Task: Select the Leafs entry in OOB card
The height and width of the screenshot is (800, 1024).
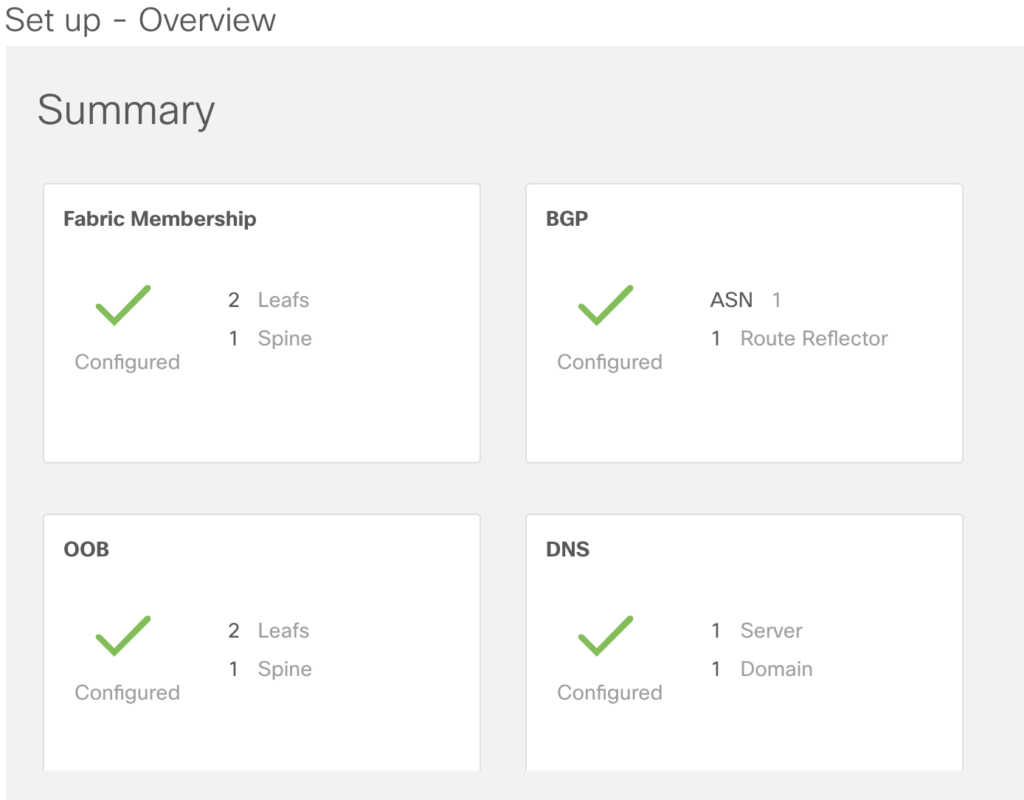Action: 283,630
